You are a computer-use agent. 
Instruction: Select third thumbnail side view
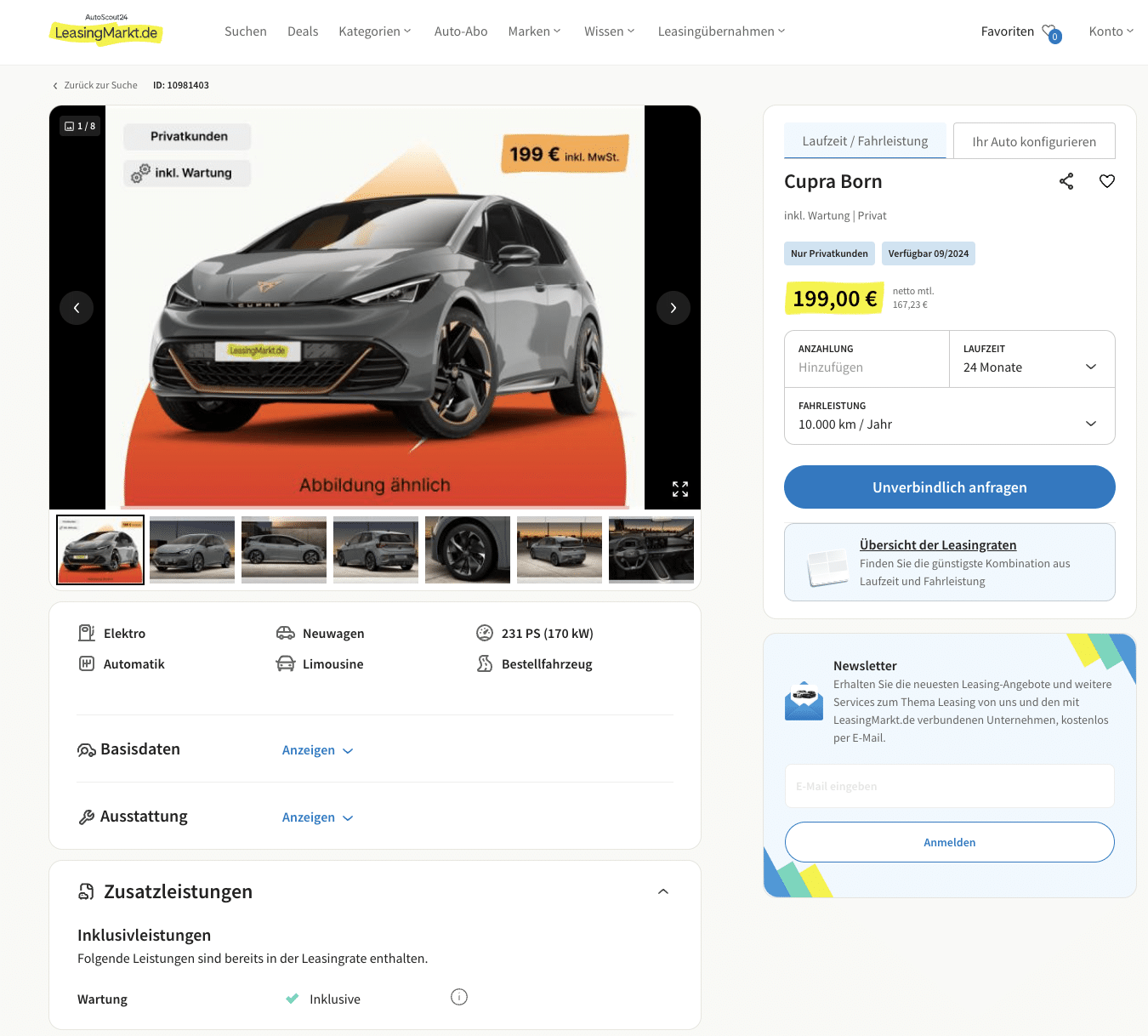pyautogui.click(x=284, y=549)
